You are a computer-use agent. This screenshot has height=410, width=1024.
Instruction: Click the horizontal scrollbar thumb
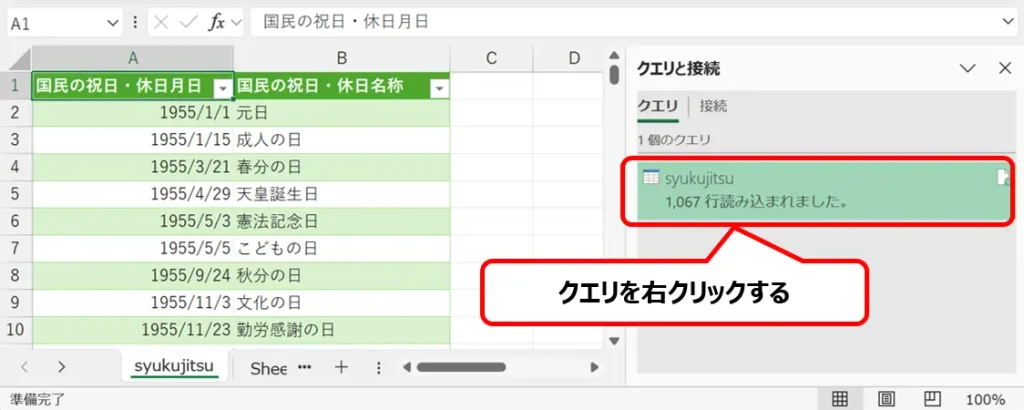[460, 368]
